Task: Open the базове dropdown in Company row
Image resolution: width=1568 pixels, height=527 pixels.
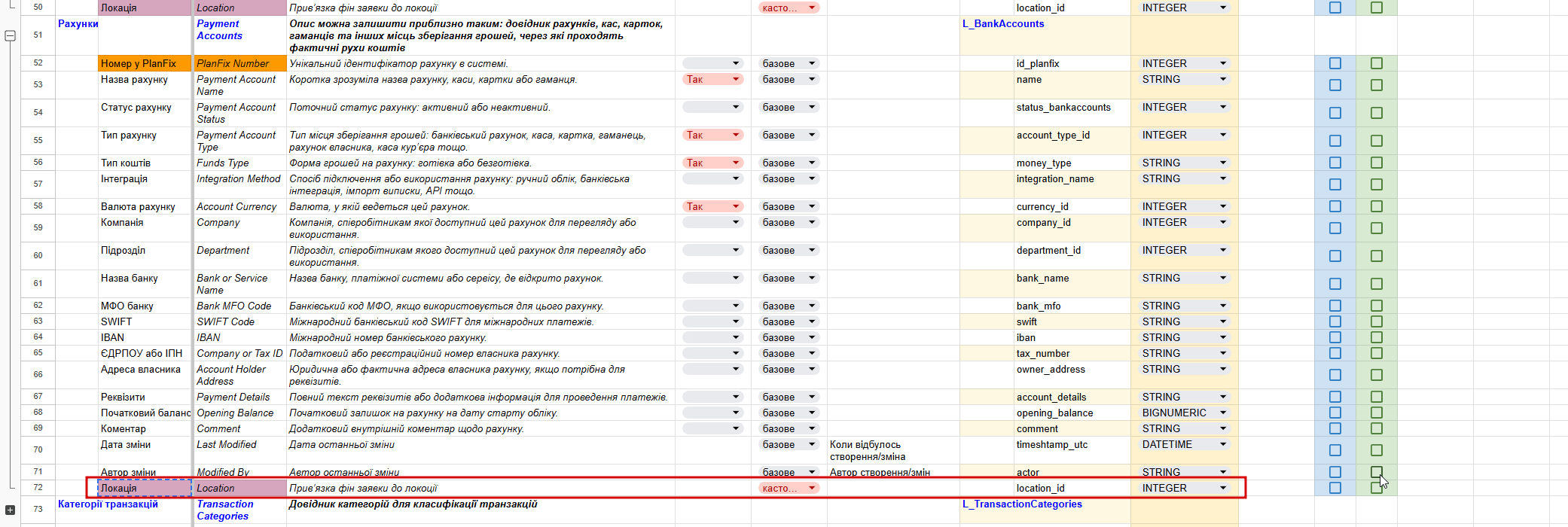Action: pos(789,222)
